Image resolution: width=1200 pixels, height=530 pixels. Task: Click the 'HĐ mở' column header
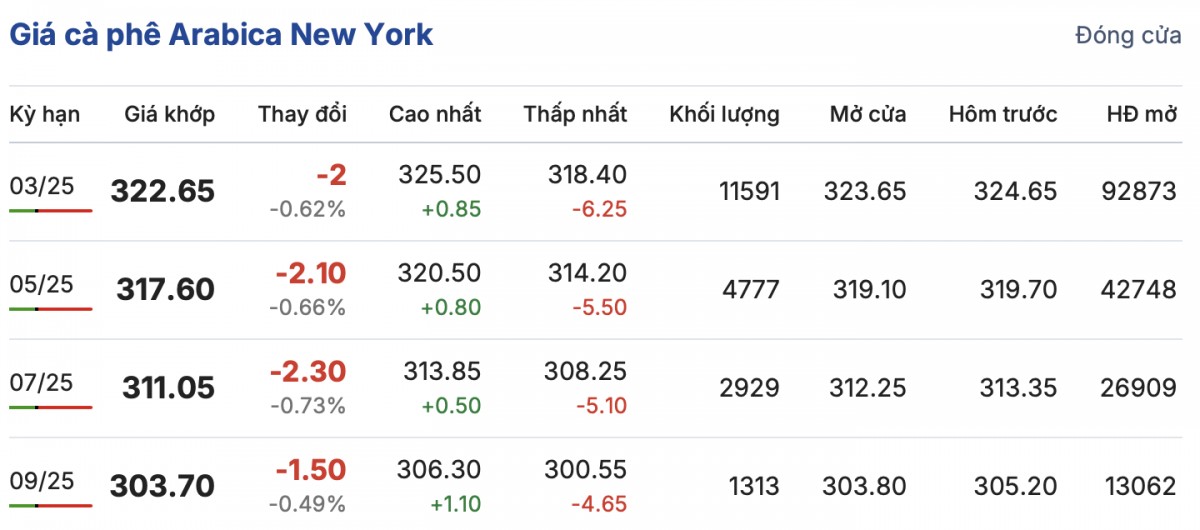click(1141, 114)
